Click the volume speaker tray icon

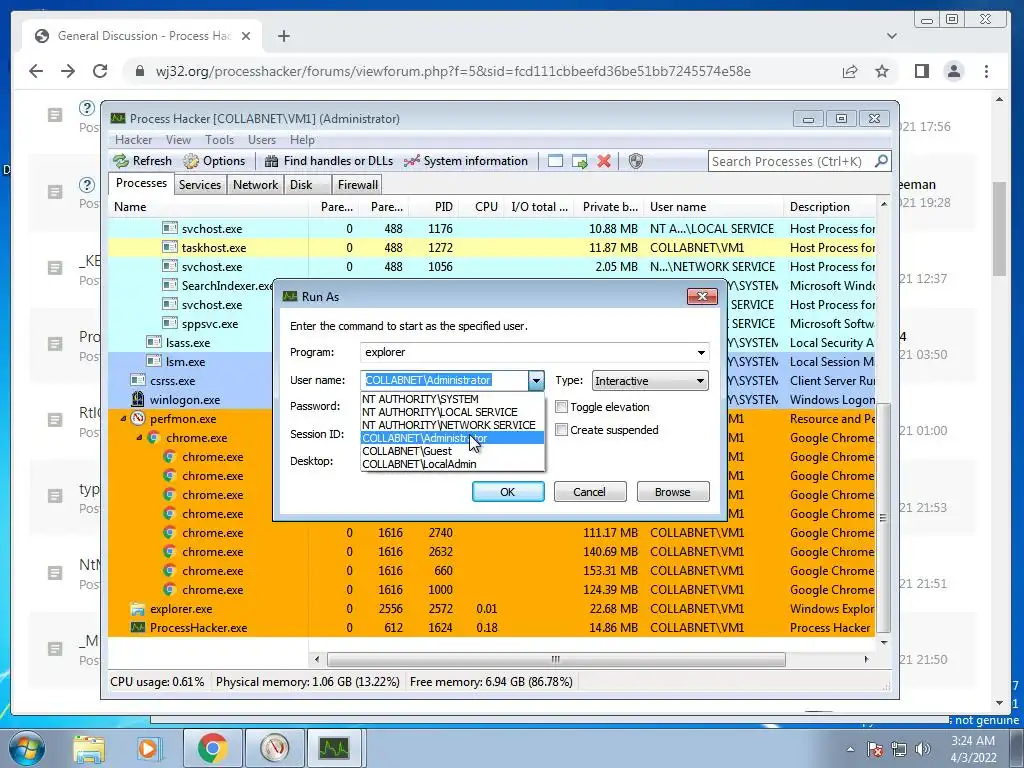[923, 749]
